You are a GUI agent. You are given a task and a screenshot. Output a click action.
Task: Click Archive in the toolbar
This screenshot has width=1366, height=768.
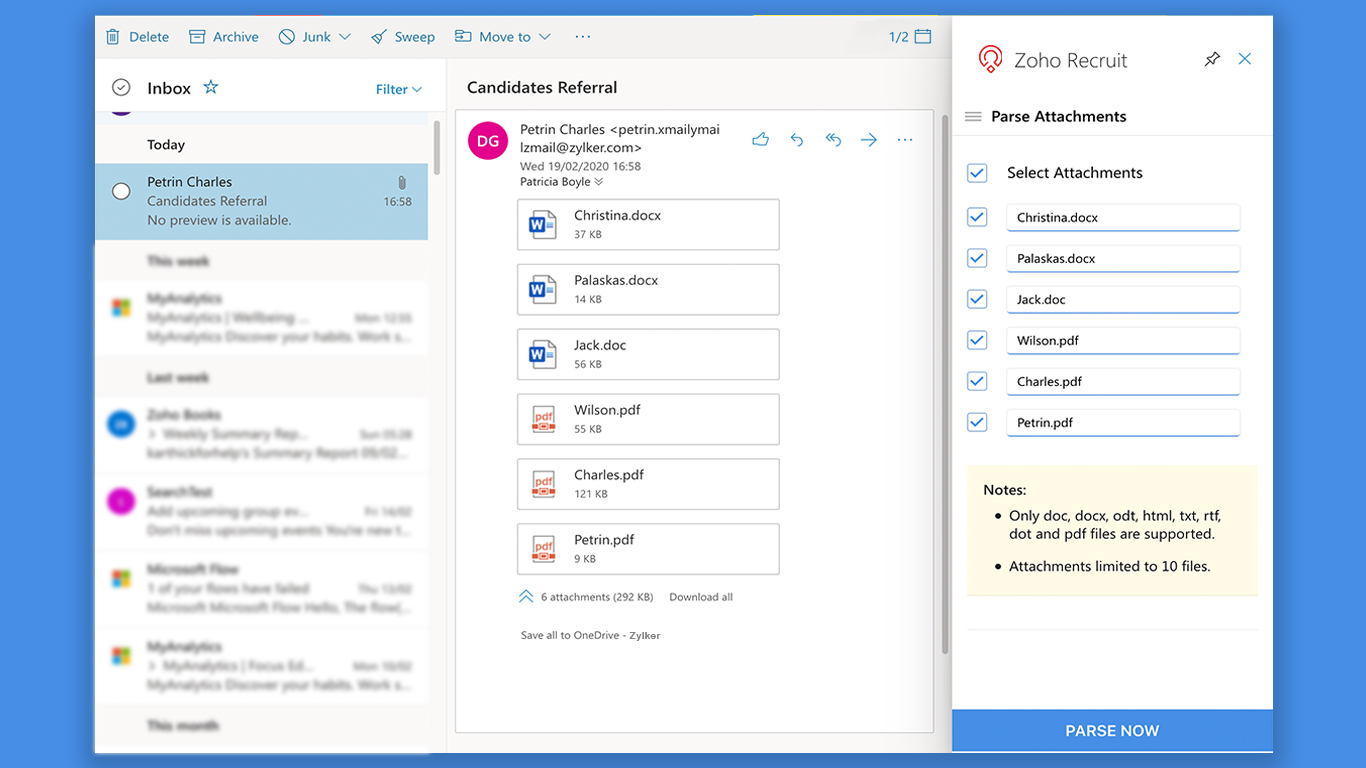pyautogui.click(x=224, y=37)
